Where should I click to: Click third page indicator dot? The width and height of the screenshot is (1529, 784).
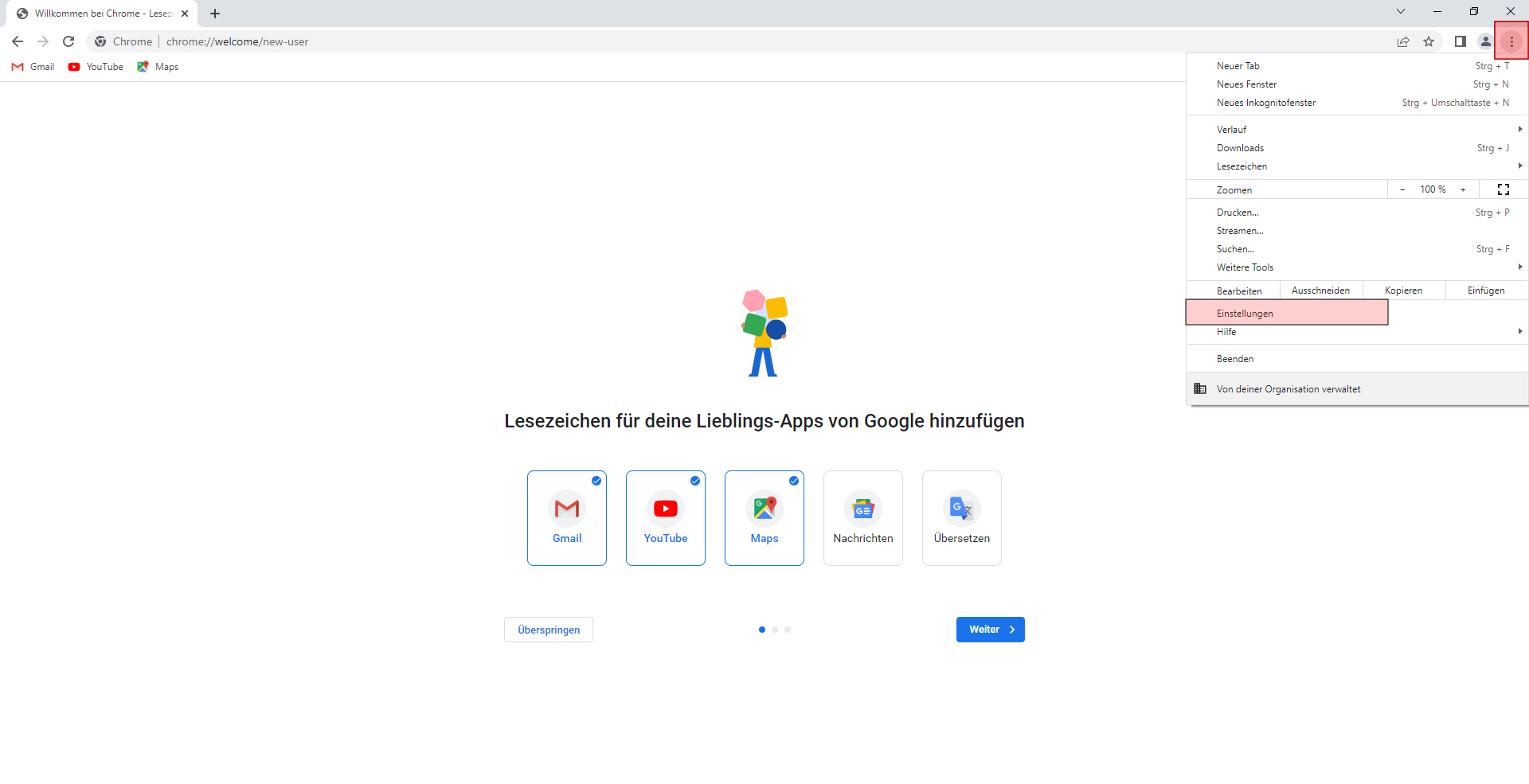pyautogui.click(x=788, y=630)
